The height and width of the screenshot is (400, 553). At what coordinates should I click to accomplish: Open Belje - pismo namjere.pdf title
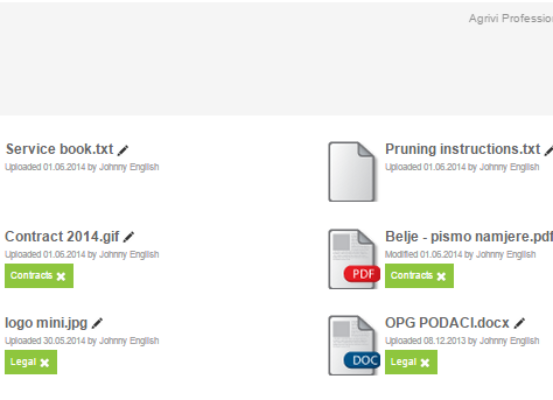click(469, 237)
